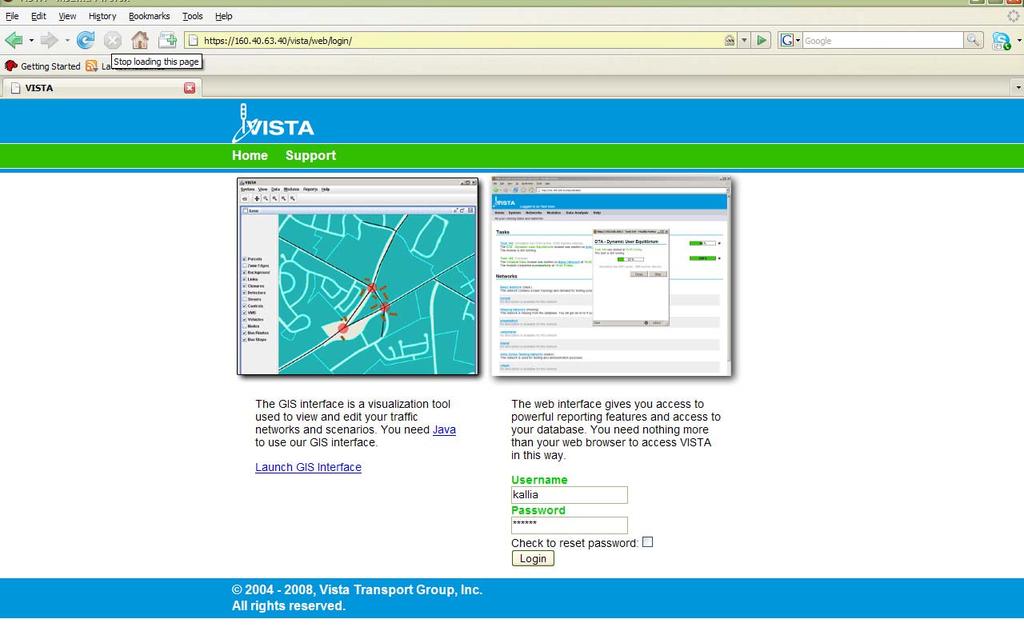Close the VISTA tab
The height and width of the screenshot is (635, 1024).
[x=189, y=88]
